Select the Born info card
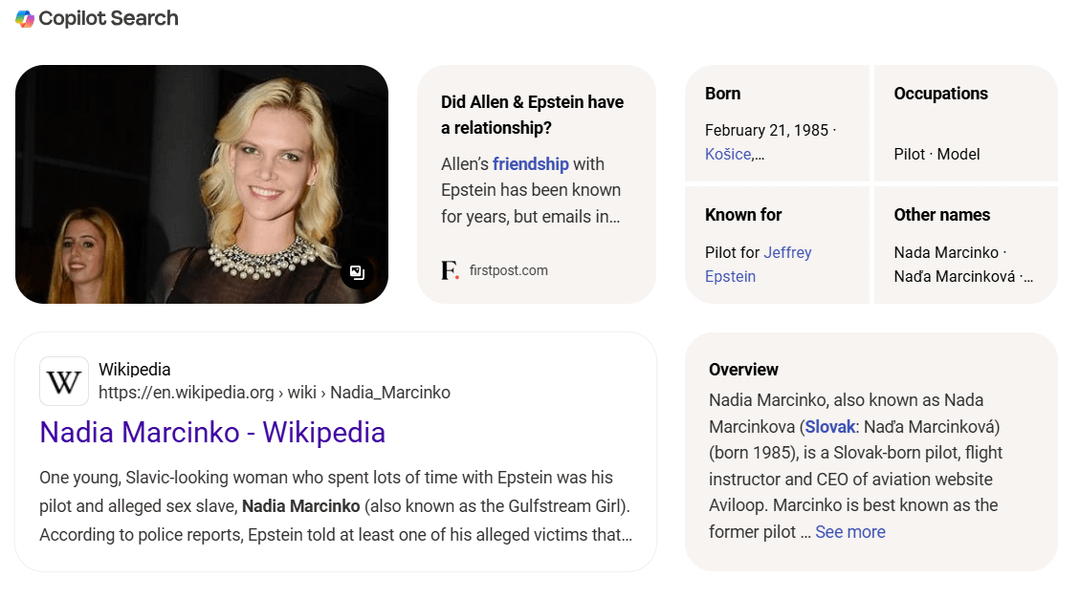This screenshot has width=1080, height=598. [x=776, y=123]
